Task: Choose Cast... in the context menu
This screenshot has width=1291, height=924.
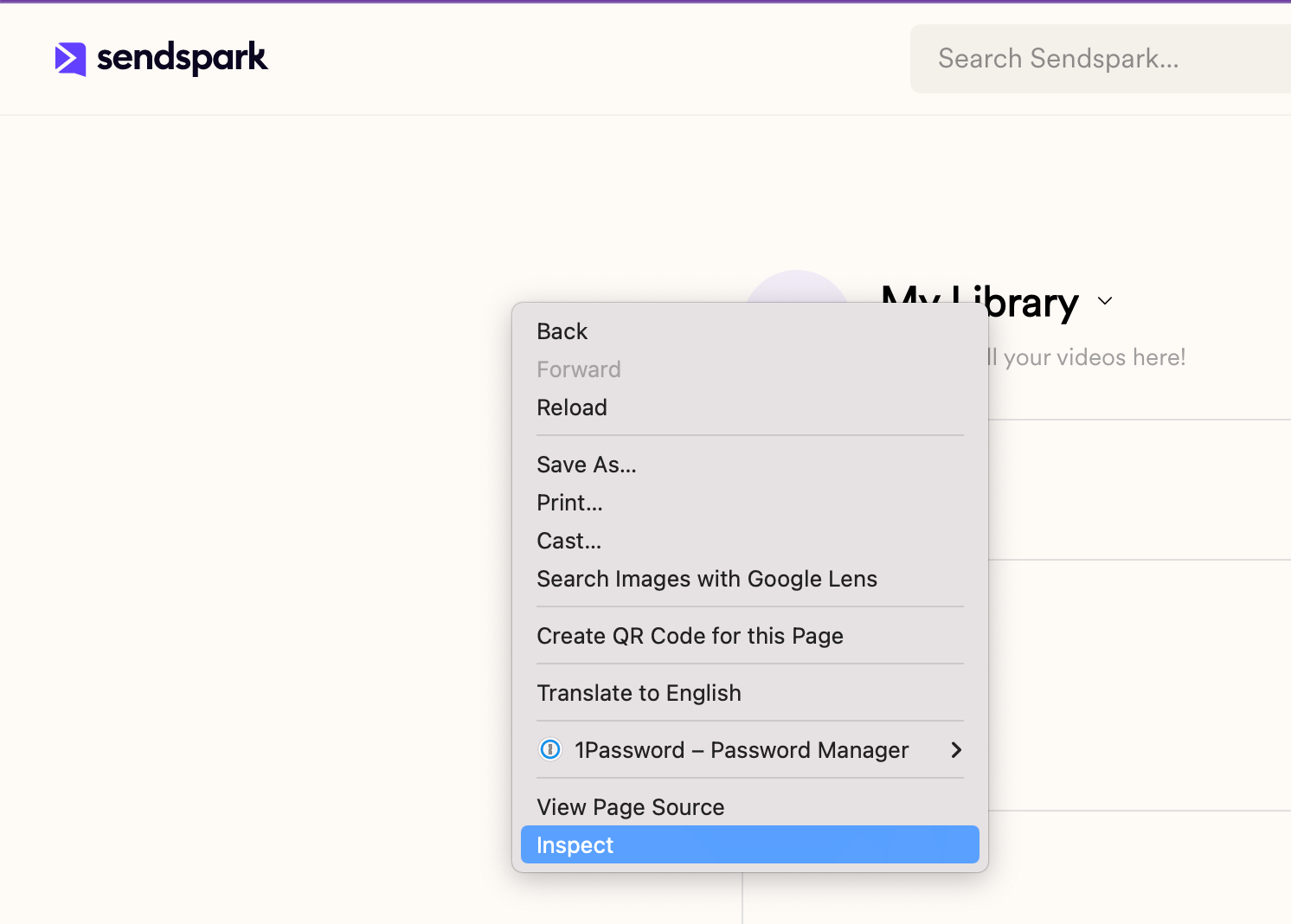Action: tap(750, 541)
